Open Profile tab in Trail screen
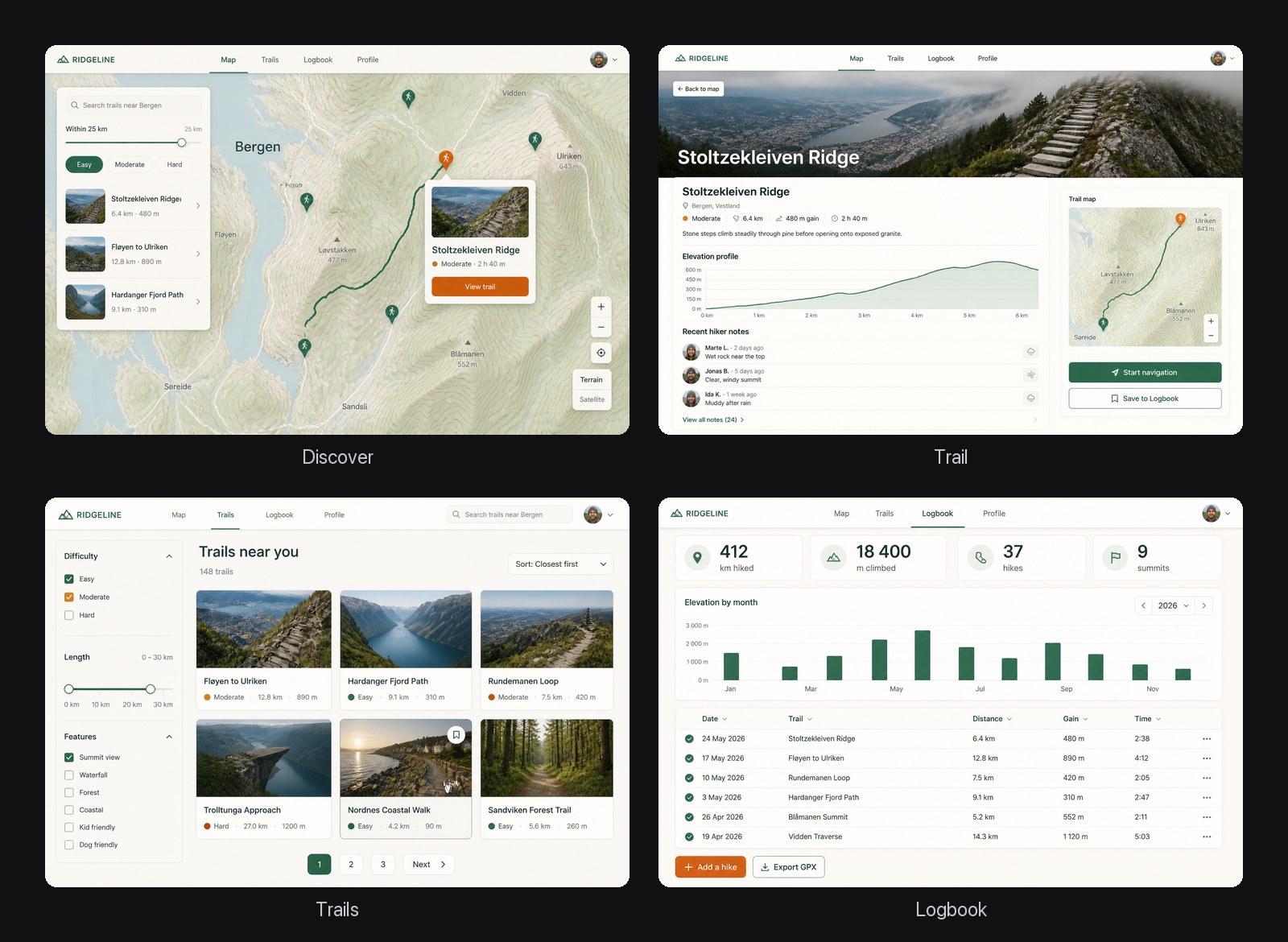 click(988, 59)
